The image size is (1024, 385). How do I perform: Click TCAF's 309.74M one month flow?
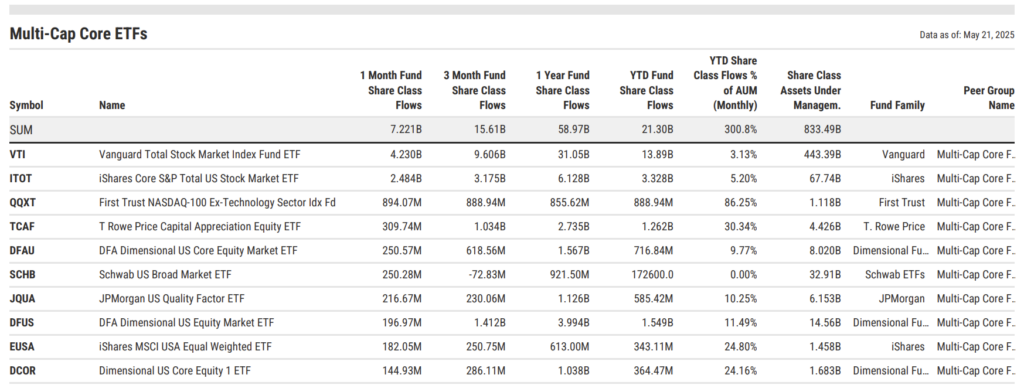[x=402, y=226]
